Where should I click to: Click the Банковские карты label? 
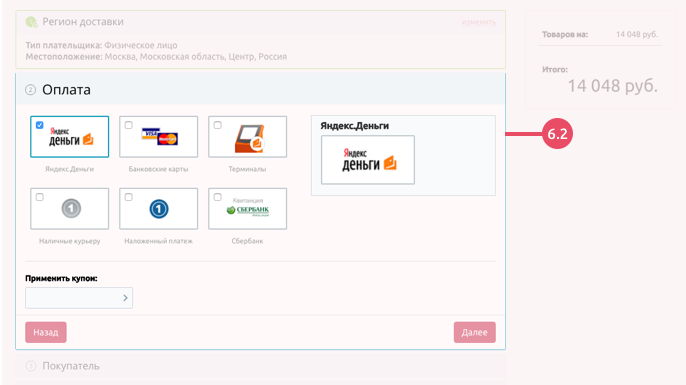158,169
